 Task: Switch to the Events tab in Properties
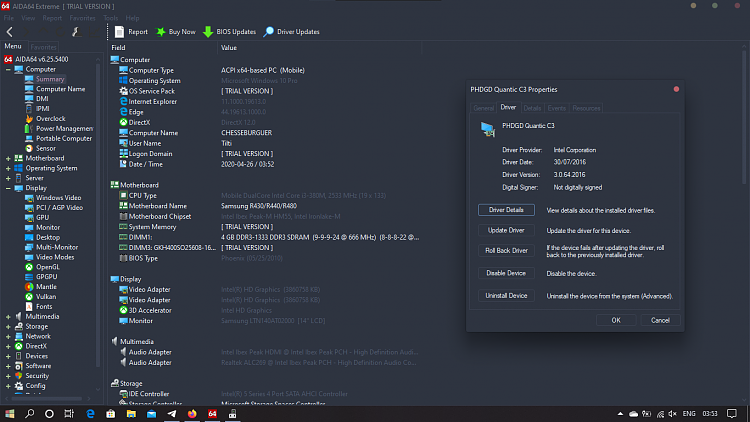(x=556, y=108)
